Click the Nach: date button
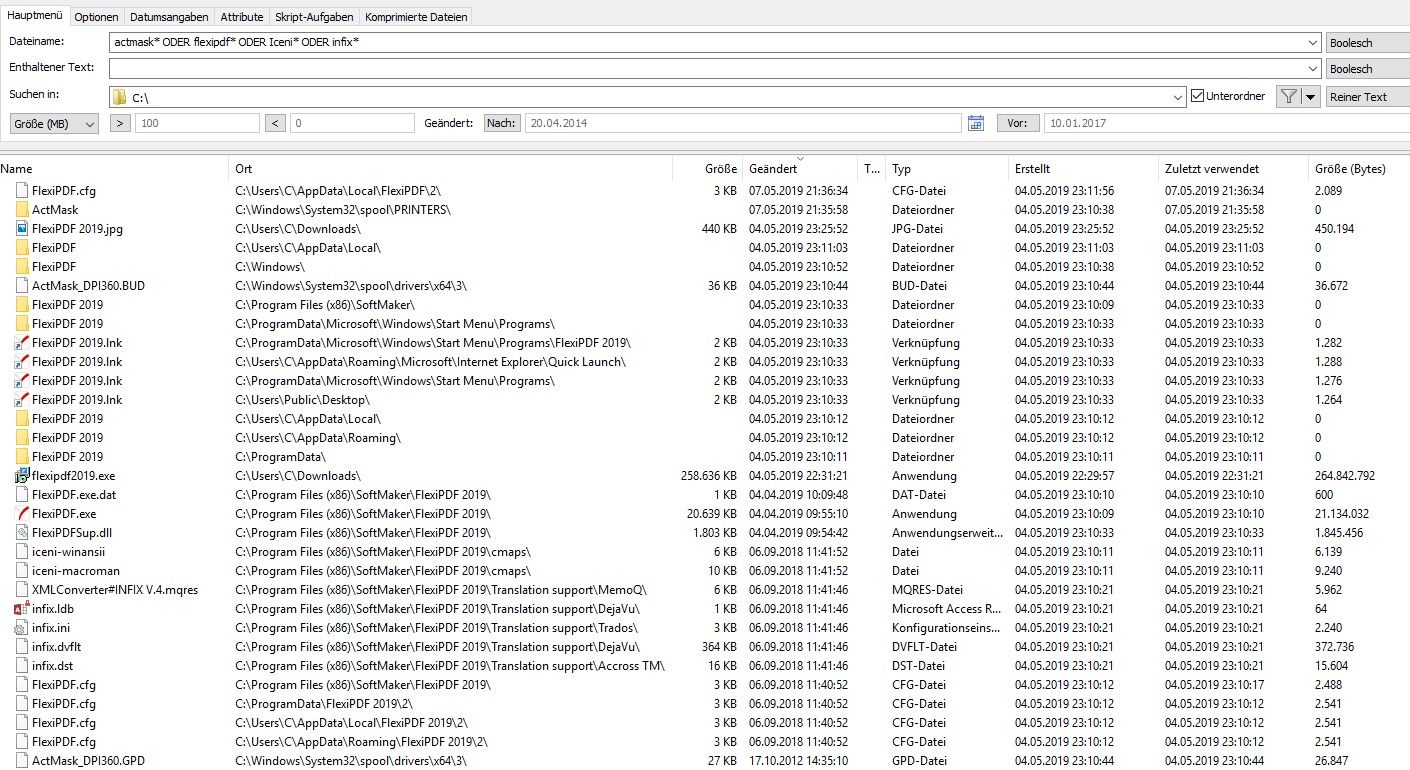This screenshot has width=1410, height=770. (502, 123)
